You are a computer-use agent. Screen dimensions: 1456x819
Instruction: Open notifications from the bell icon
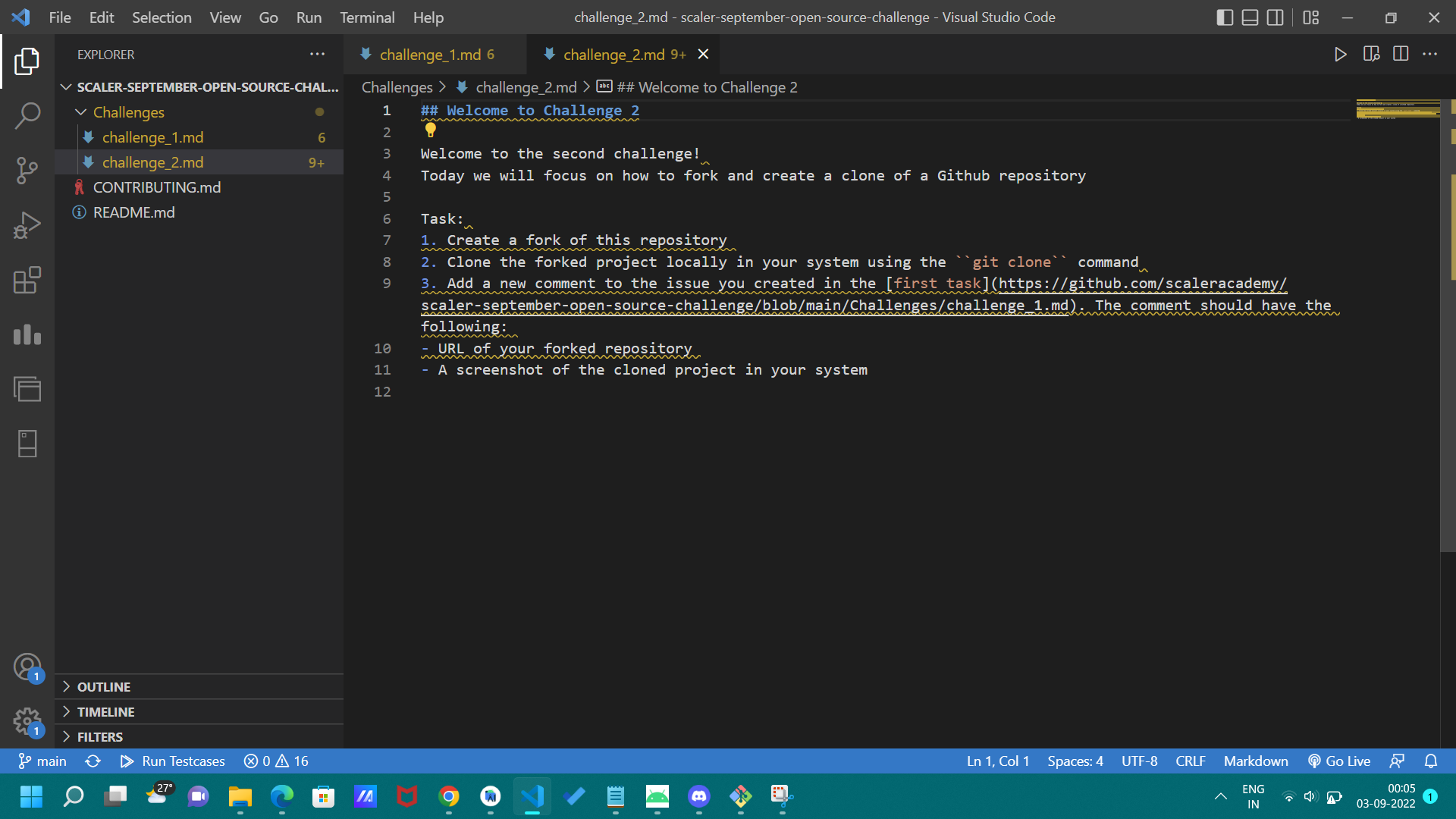coord(1432,761)
